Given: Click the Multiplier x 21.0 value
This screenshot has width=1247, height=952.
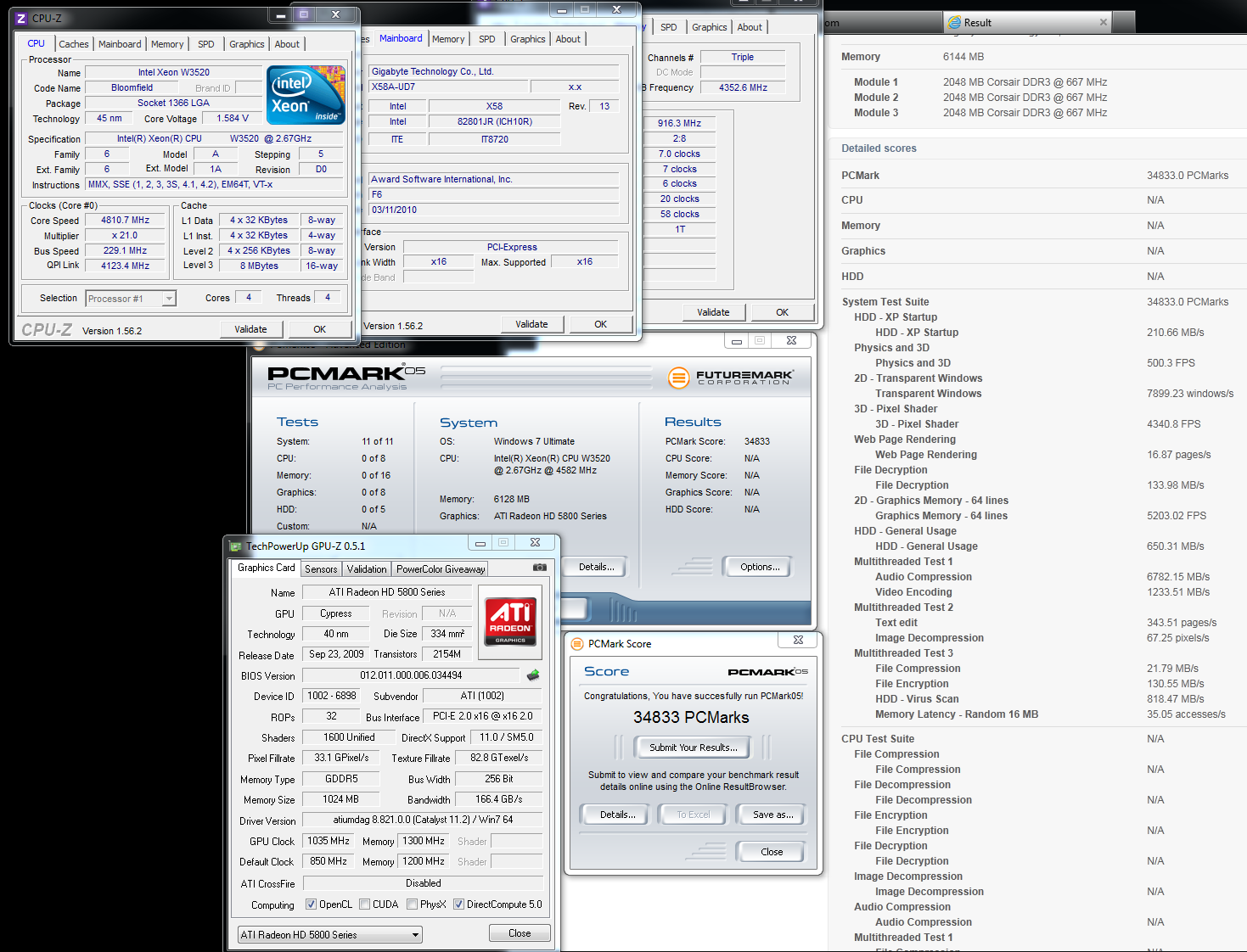Looking at the screenshot, I should [x=125, y=235].
